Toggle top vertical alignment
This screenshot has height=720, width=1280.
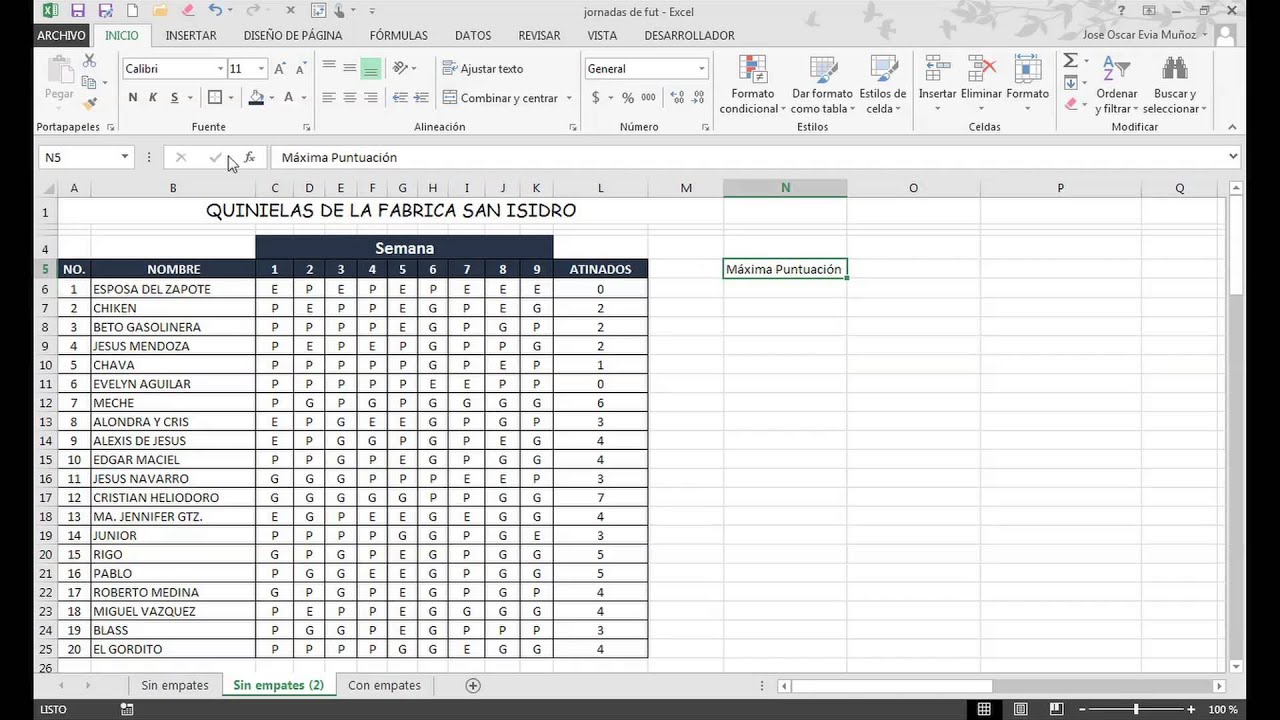329,68
